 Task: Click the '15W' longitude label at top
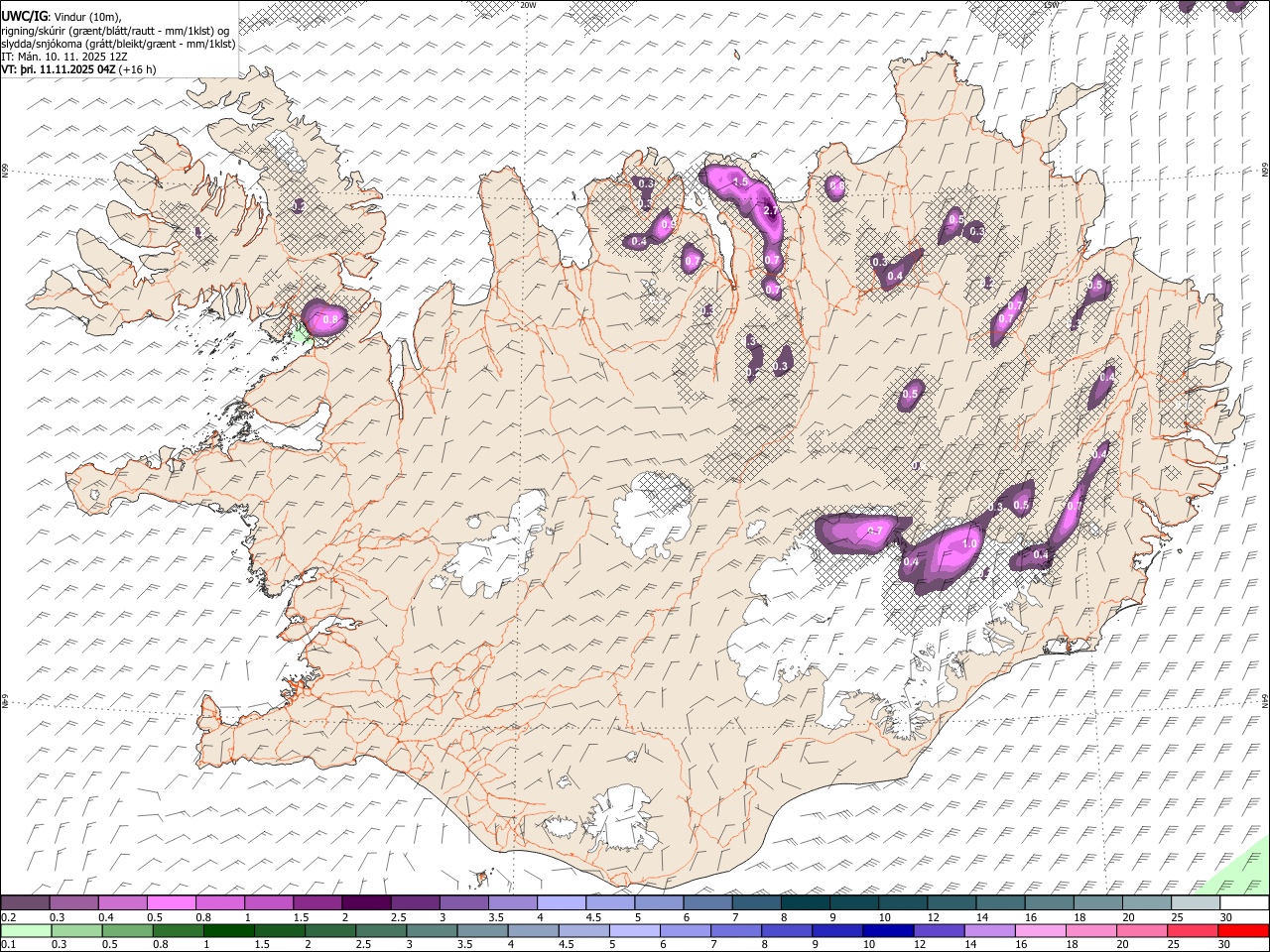click(1051, 5)
